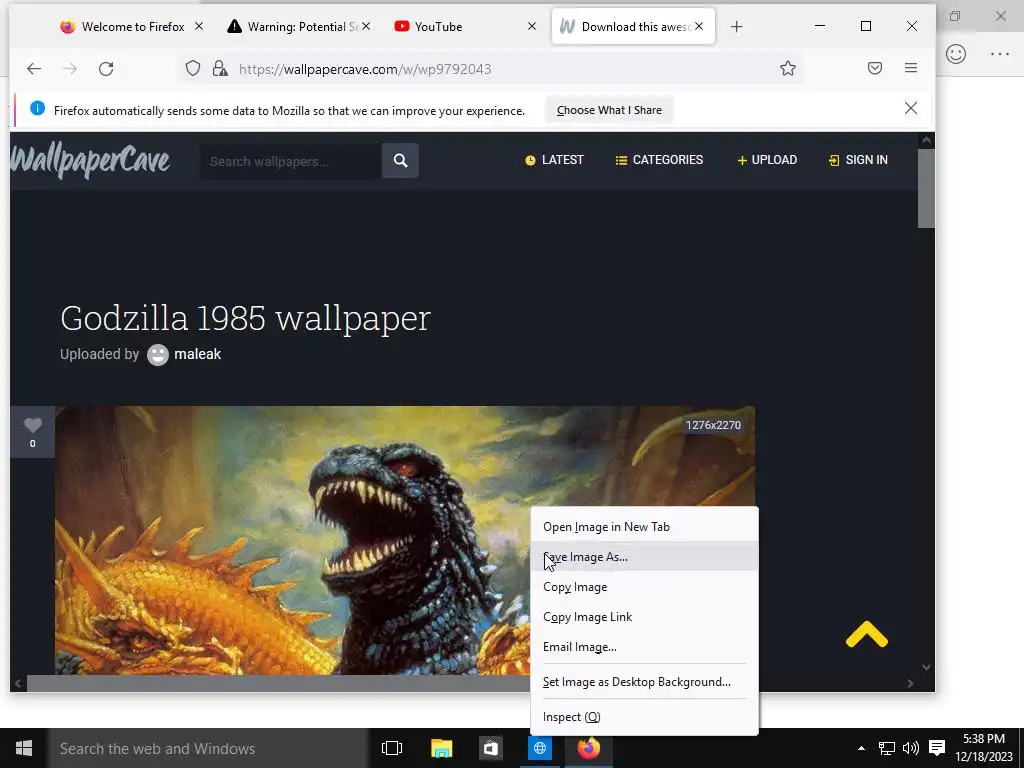The height and width of the screenshot is (768, 1024).
Task: Click the page vertical scrollbar thumb
Action: coord(926,188)
